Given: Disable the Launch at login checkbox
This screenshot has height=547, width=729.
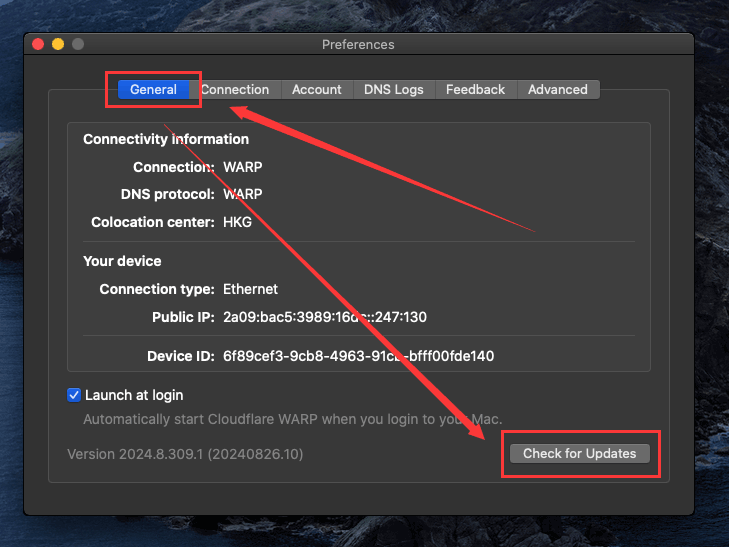Looking at the screenshot, I should pyautogui.click(x=74, y=395).
